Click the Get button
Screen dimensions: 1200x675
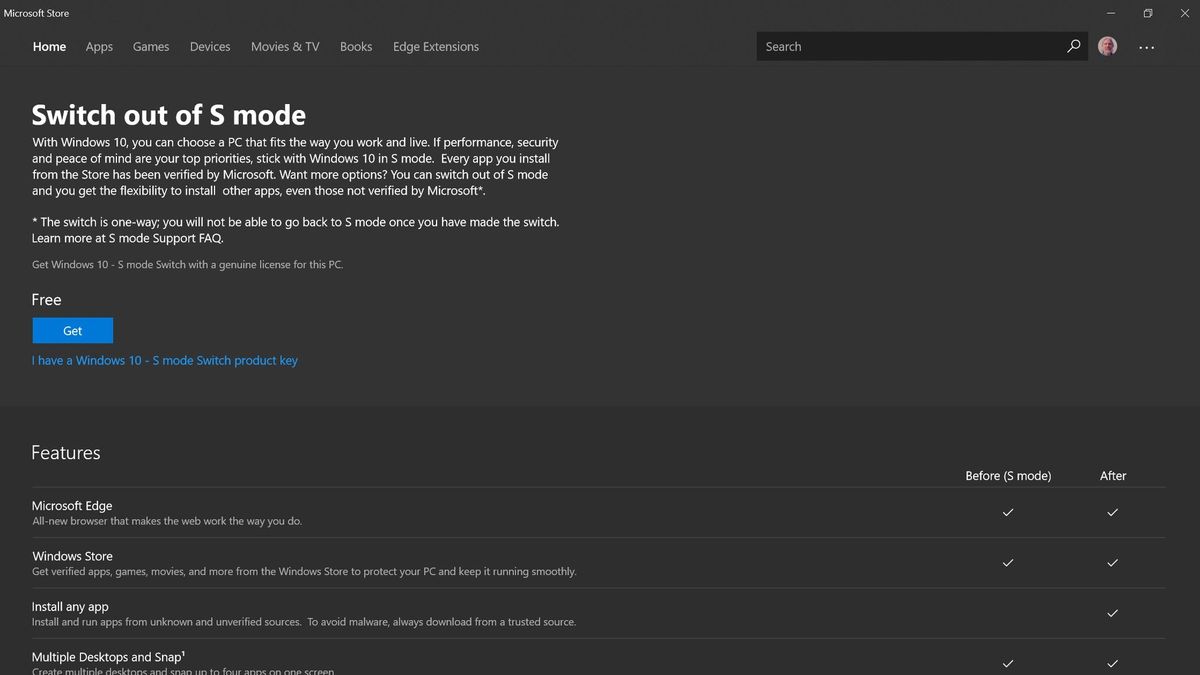click(72, 330)
